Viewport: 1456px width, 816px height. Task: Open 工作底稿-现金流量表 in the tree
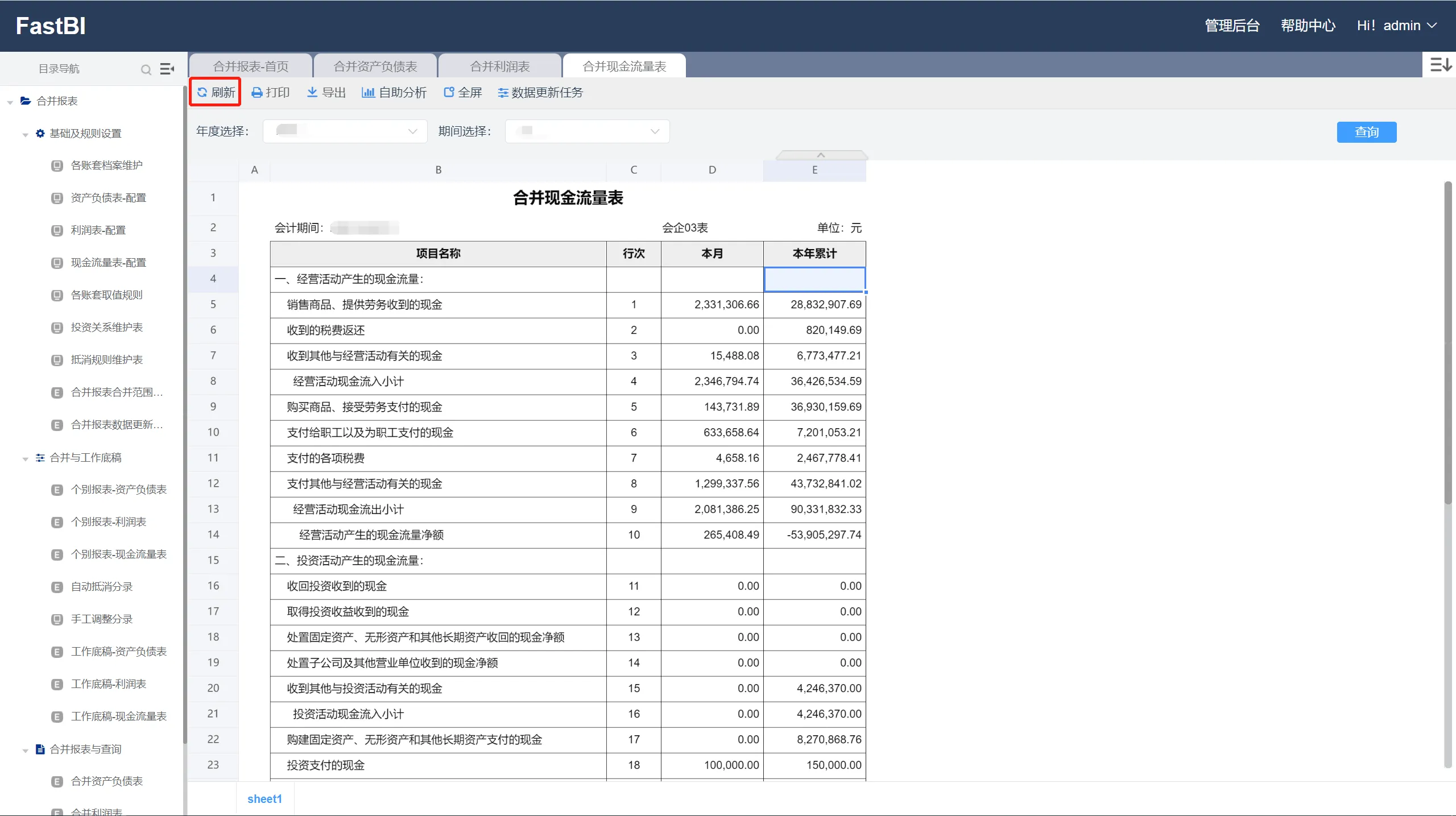[119, 716]
